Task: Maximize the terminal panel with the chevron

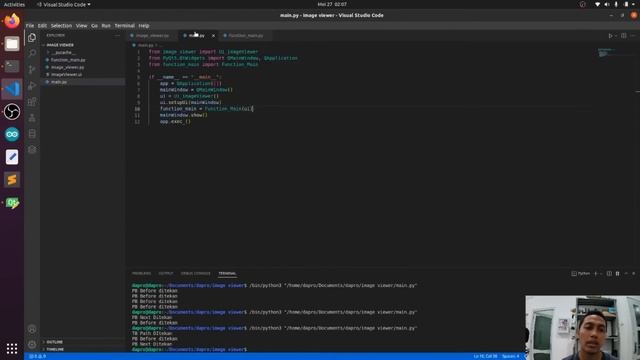Action: [x=626, y=273]
